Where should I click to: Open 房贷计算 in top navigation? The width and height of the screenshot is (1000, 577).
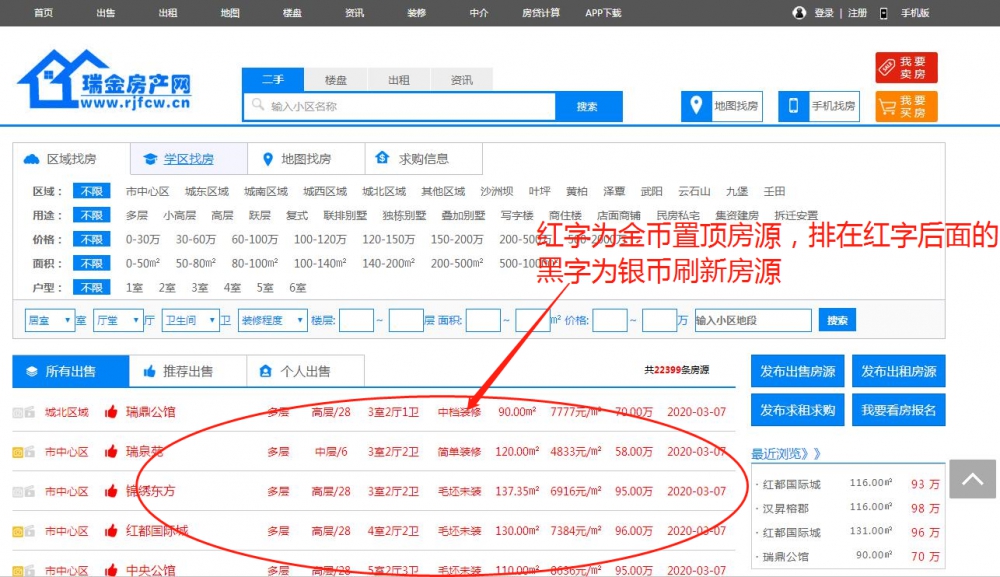pyautogui.click(x=541, y=13)
